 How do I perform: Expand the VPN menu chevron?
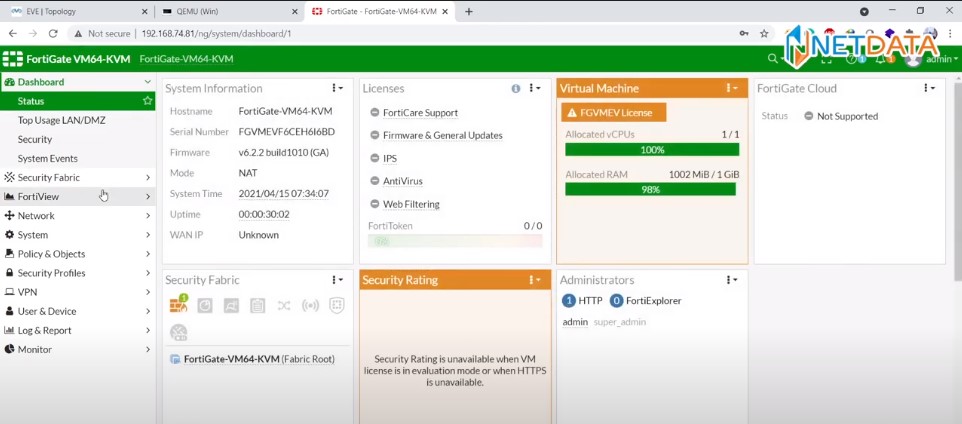(x=148, y=292)
